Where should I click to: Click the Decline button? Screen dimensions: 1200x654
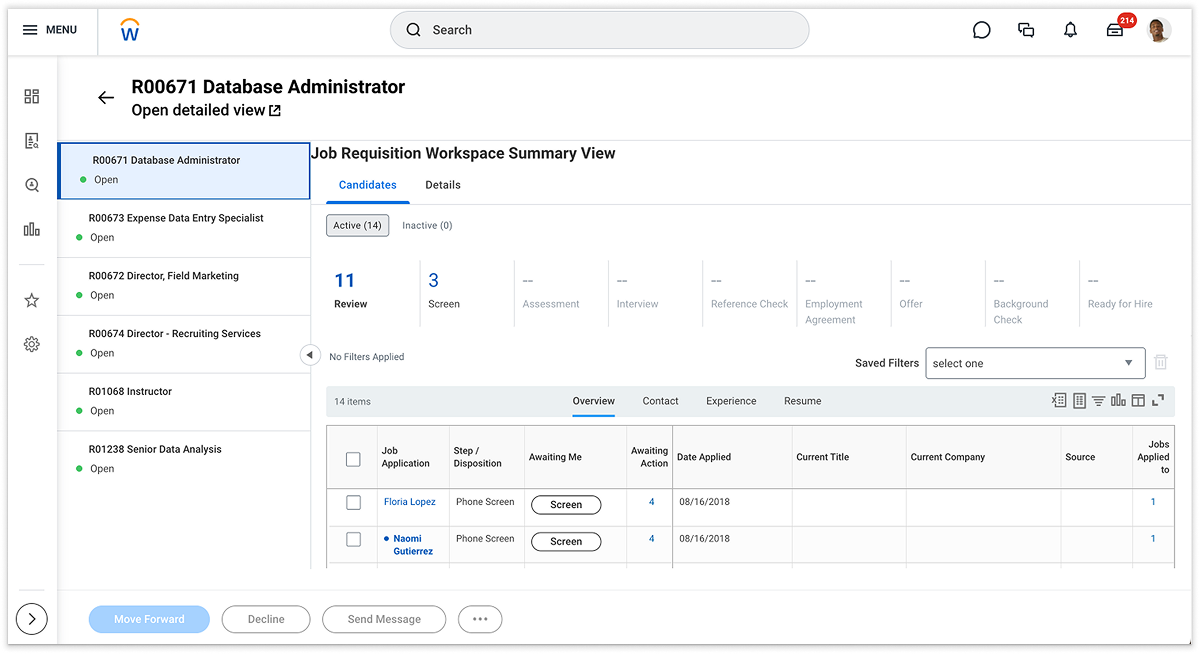266,619
